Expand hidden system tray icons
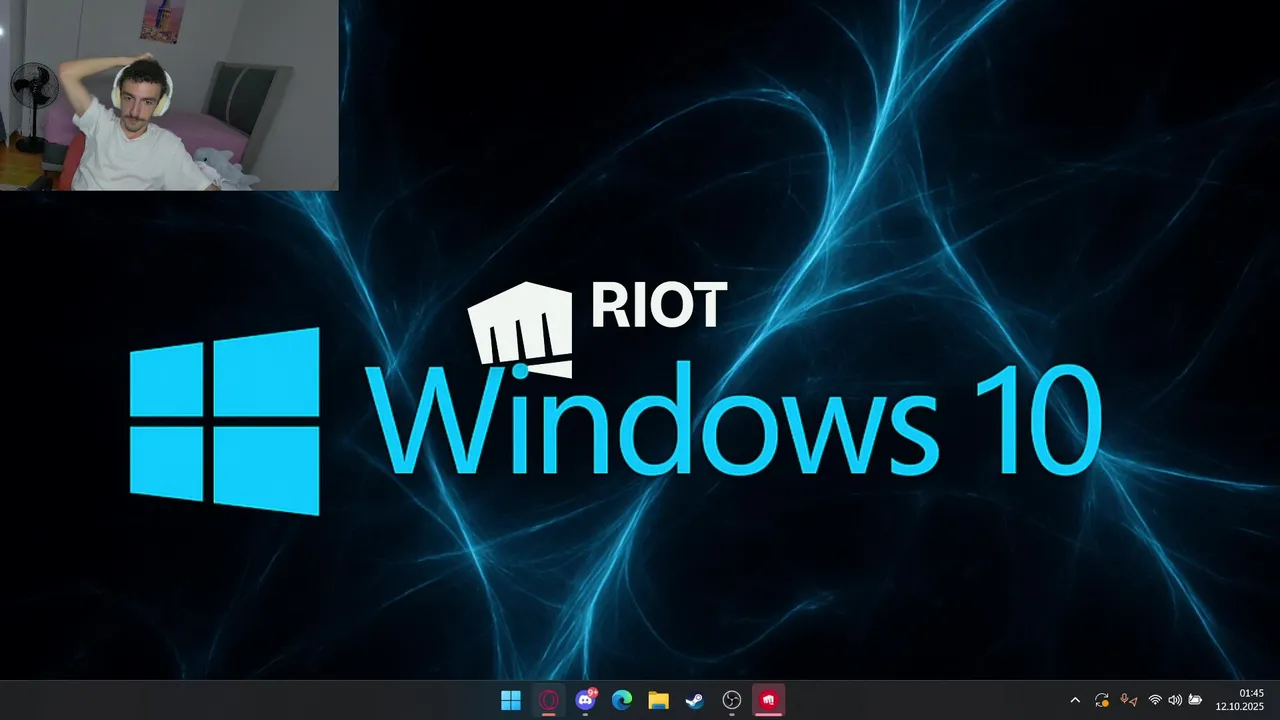The height and width of the screenshot is (720, 1280). click(x=1075, y=701)
